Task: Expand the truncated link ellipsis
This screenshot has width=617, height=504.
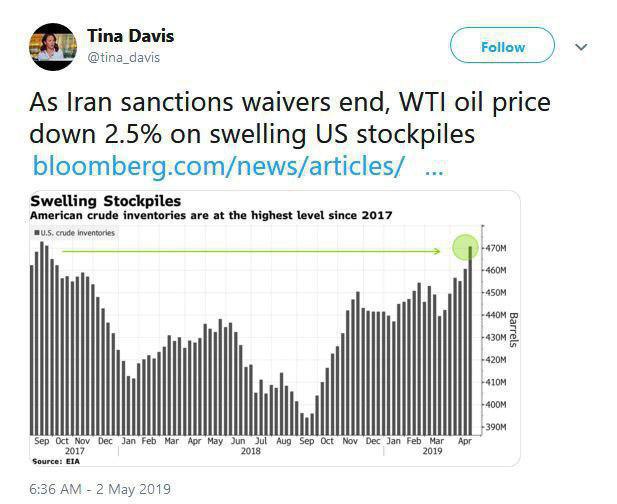Action: [x=434, y=165]
